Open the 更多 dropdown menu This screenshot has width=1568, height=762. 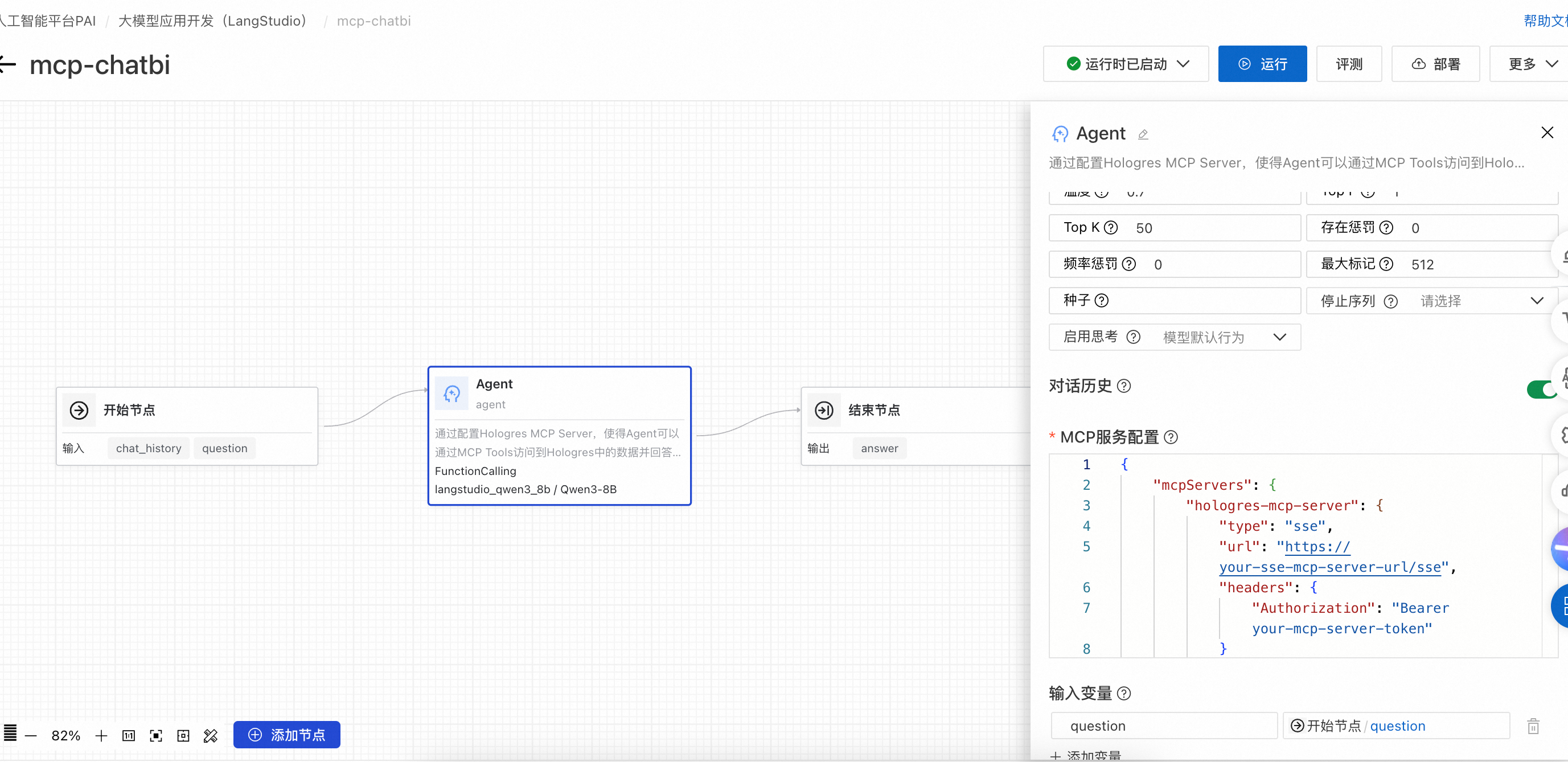pos(1529,64)
